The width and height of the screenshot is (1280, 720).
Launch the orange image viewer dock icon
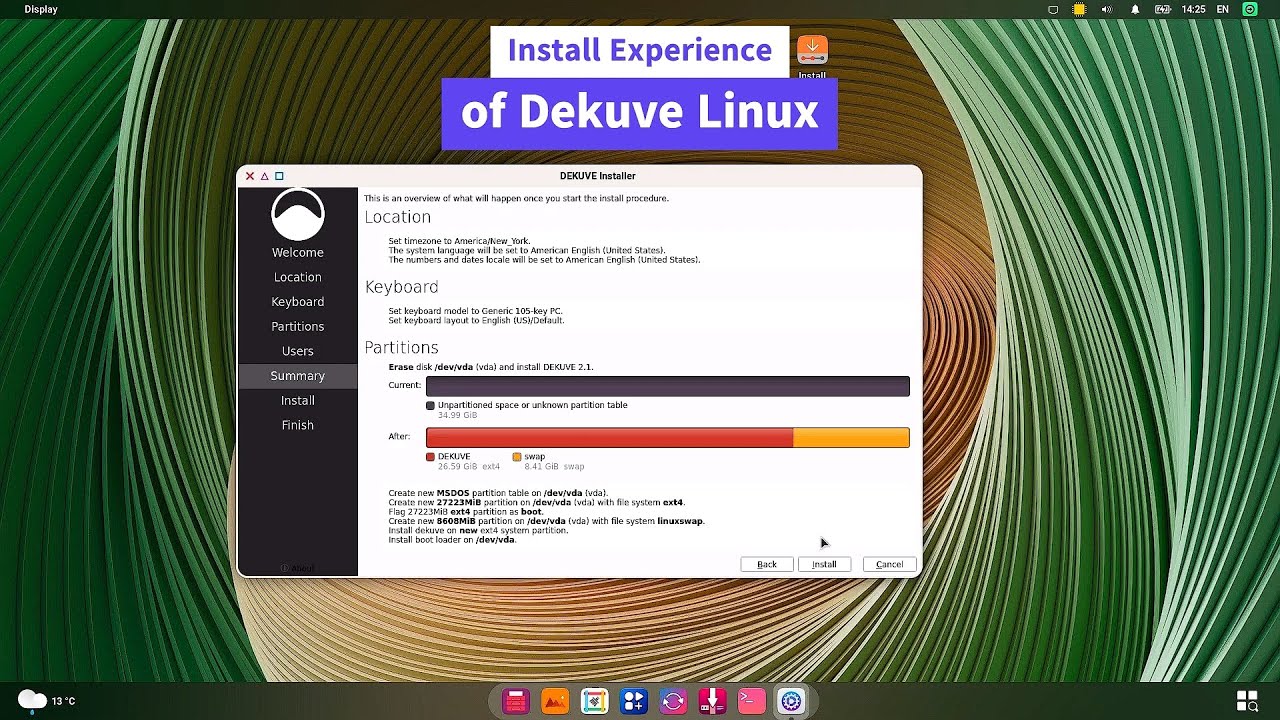[x=555, y=702]
